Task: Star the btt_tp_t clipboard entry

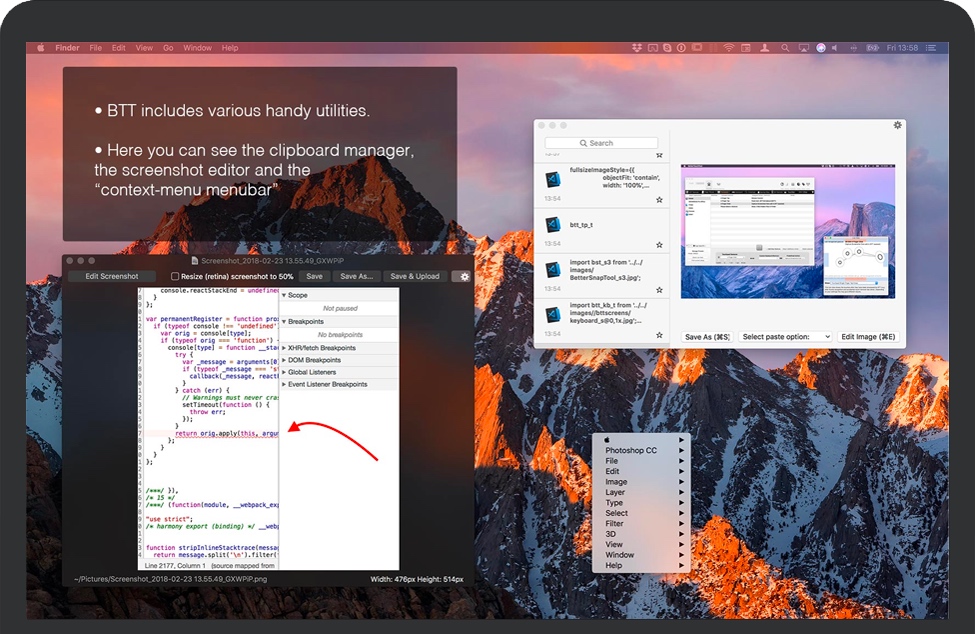Action: [x=659, y=246]
